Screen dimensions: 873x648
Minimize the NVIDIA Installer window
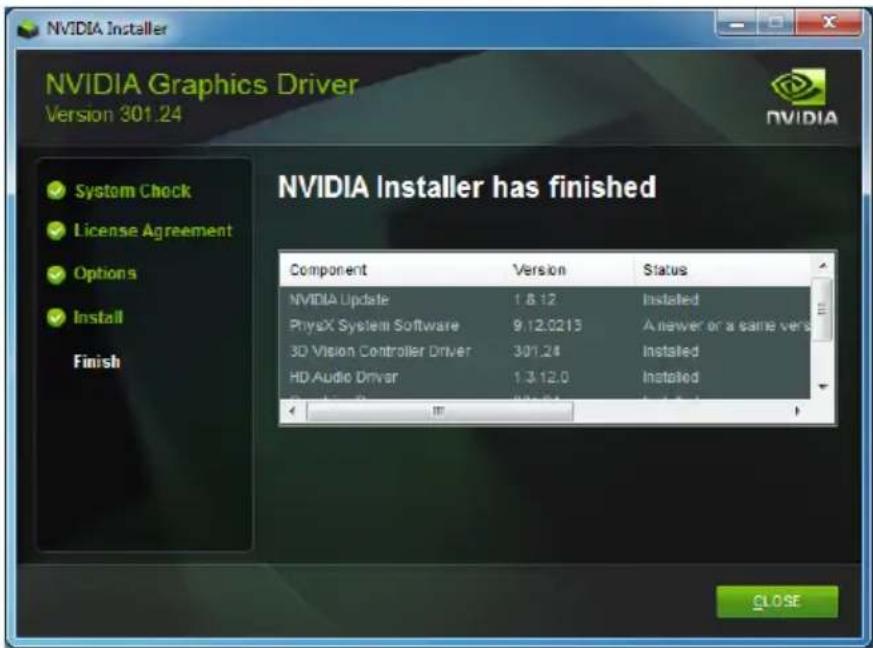point(737,23)
